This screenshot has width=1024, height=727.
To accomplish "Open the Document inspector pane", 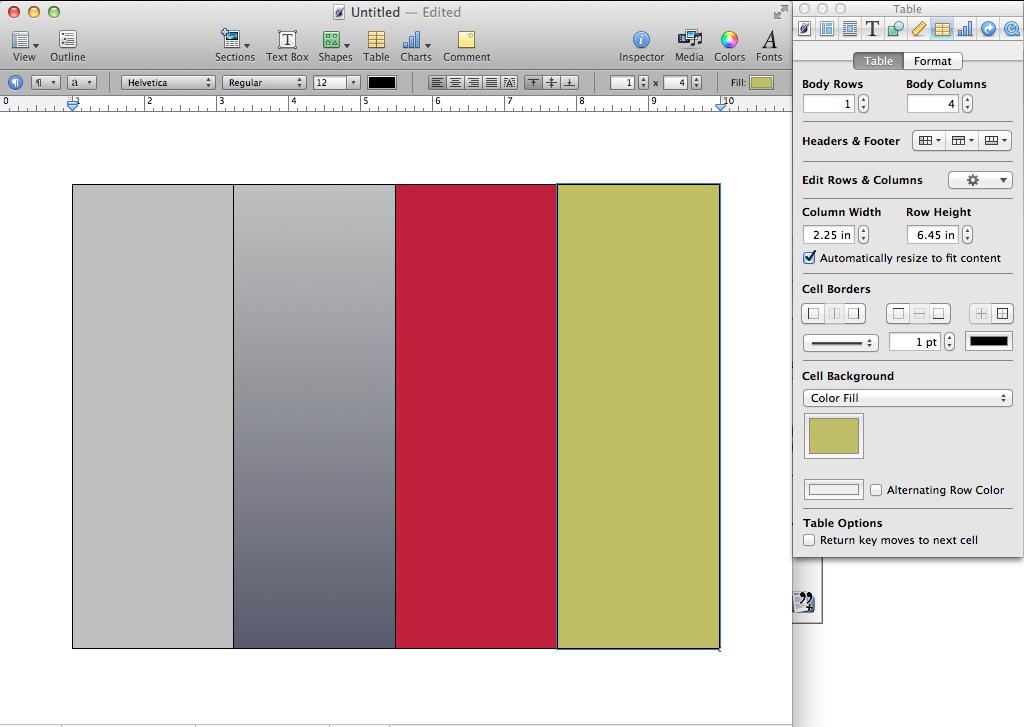I will (805, 29).
